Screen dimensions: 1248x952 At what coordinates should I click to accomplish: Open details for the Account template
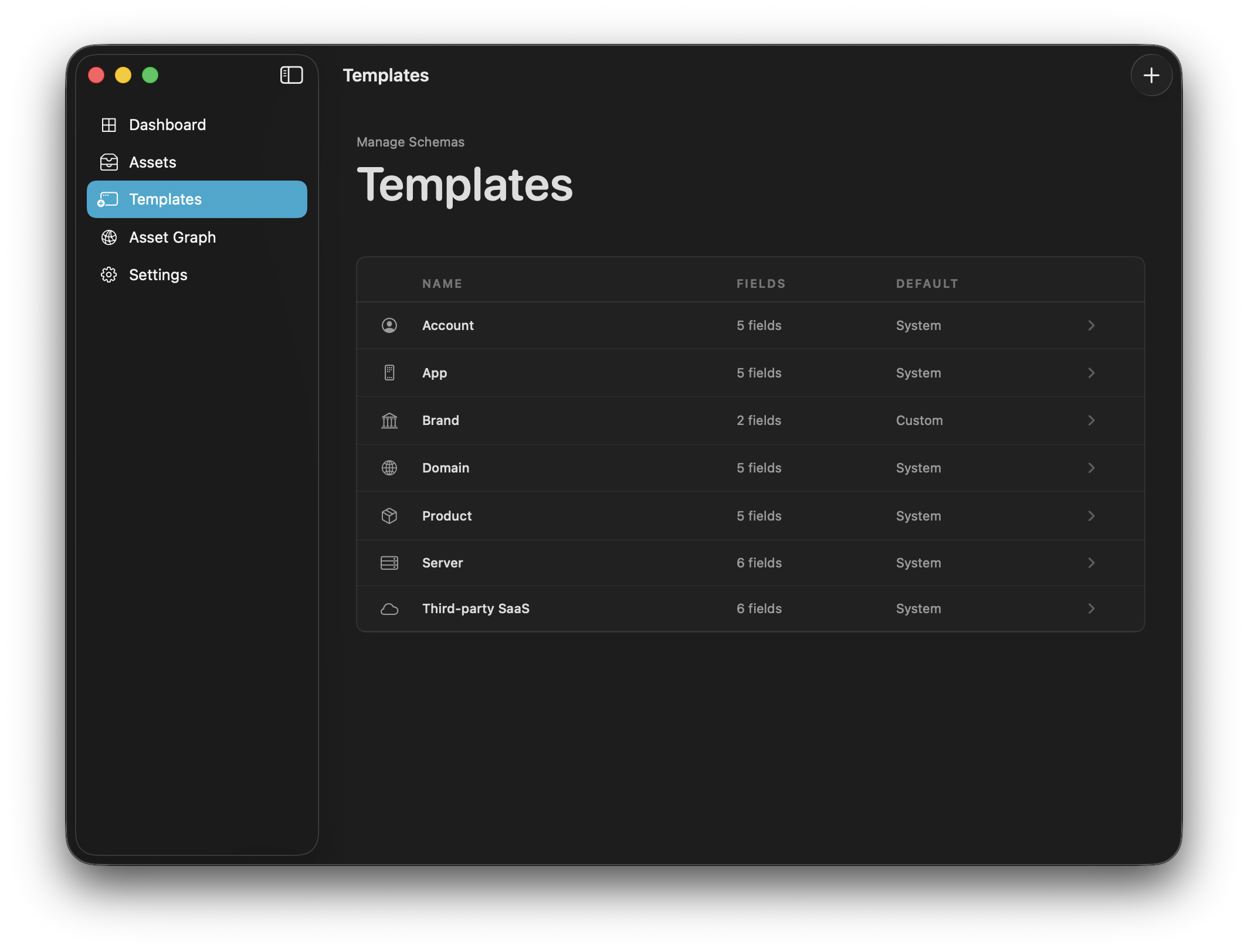pyautogui.click(x=1091, y=325)
